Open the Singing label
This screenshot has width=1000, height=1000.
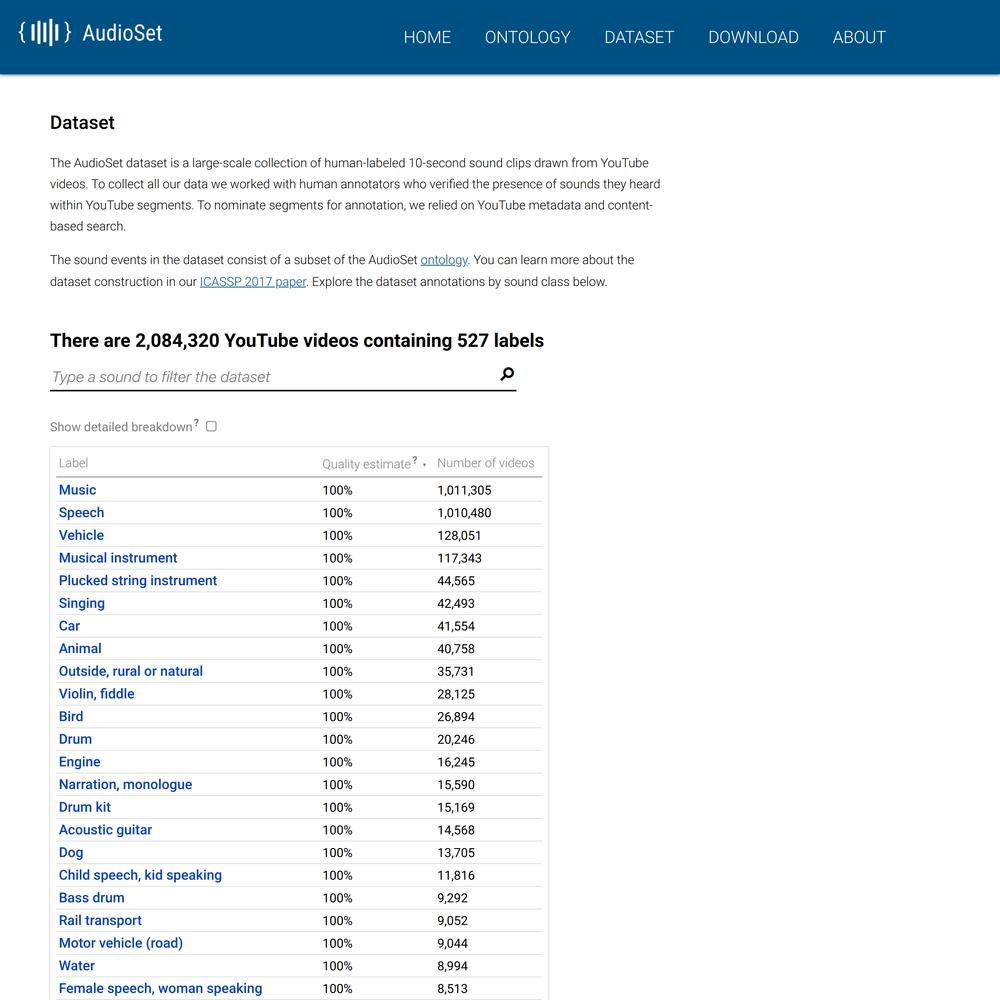(x=82, y=603)
